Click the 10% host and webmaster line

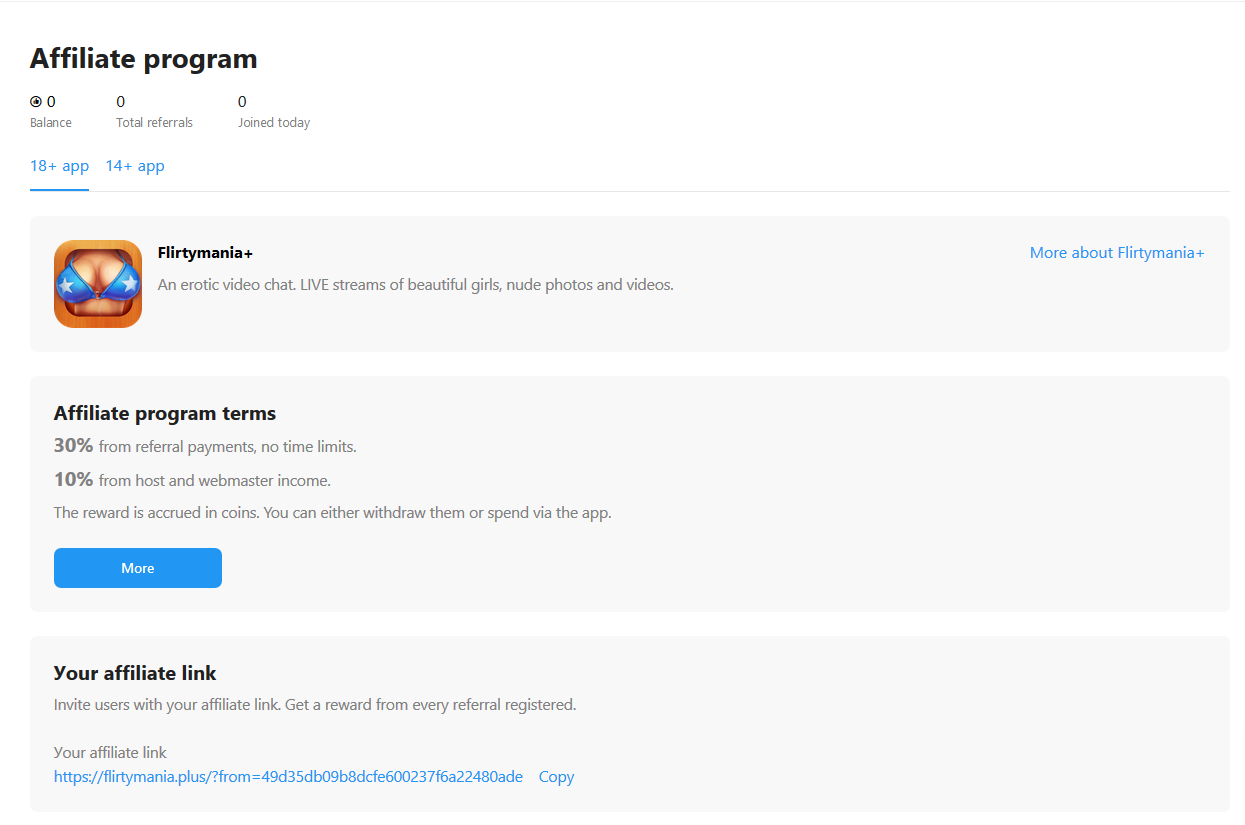pos(192,480)
